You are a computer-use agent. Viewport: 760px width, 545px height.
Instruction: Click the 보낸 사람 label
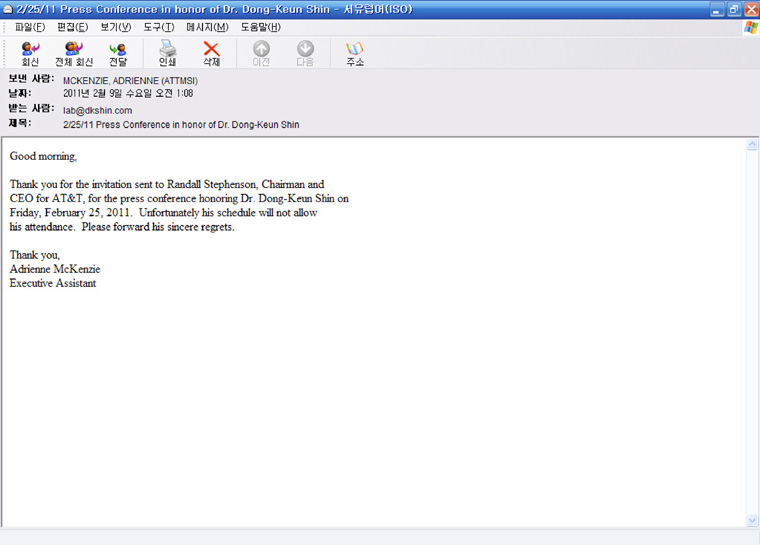(x=31, y=79)
